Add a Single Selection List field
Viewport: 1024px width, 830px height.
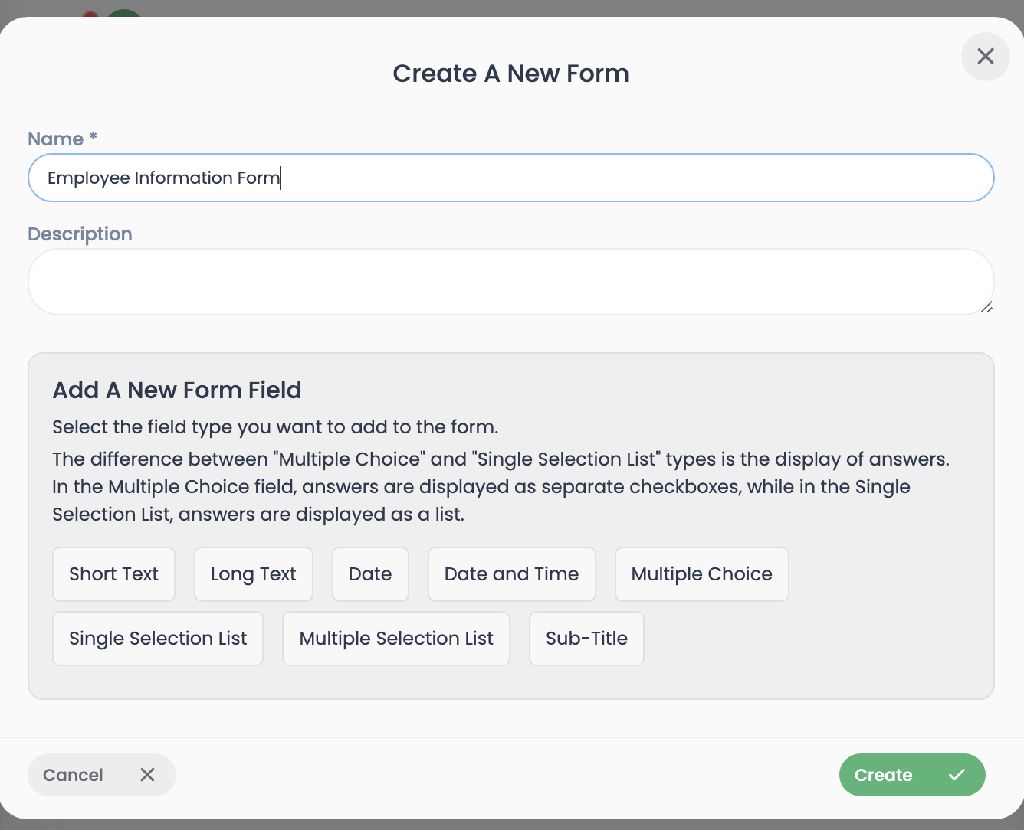pos(158,639)
